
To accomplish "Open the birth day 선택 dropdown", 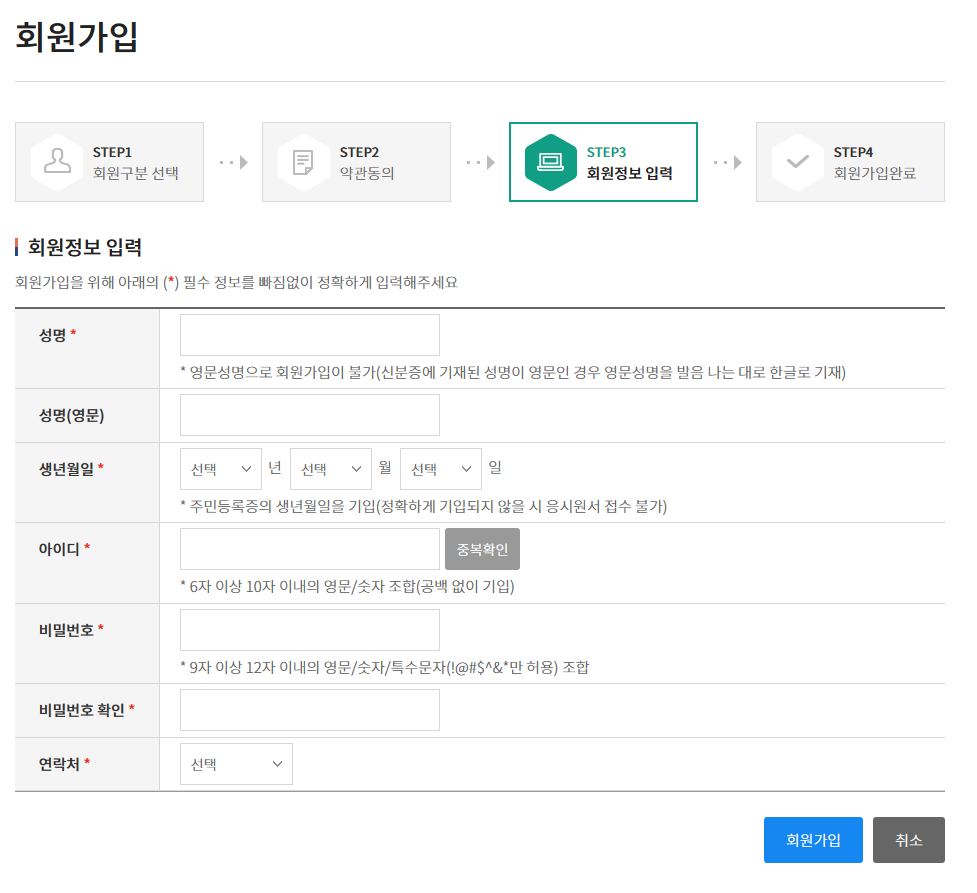I will coord(441,468).
